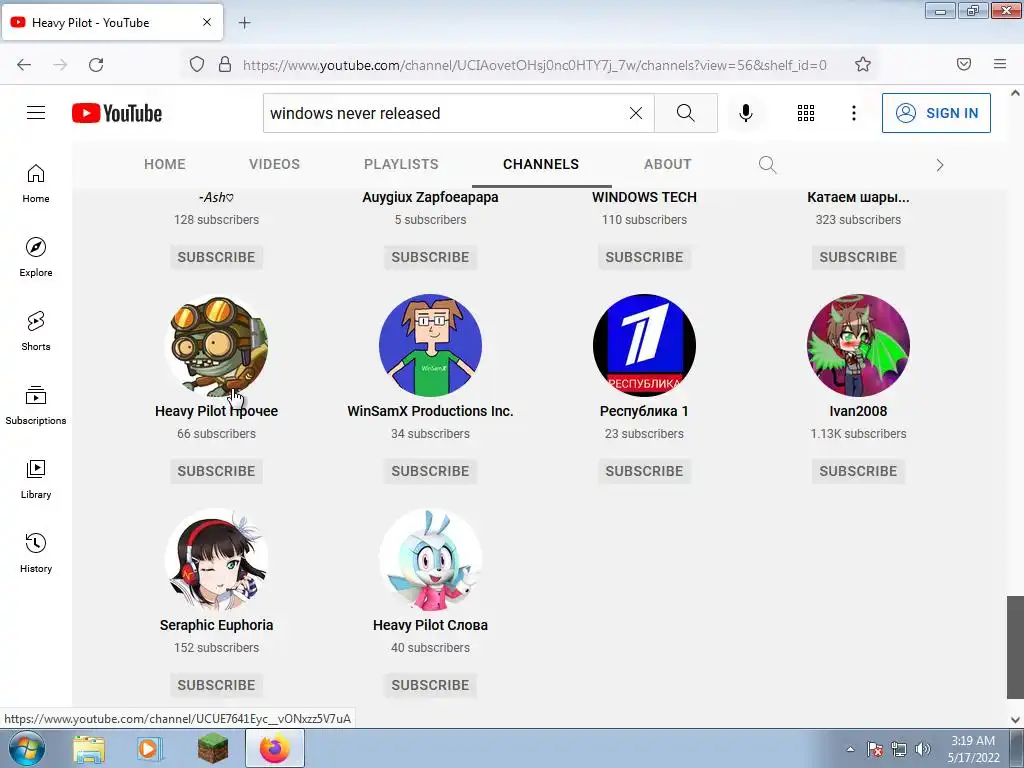Open -Ash channel name link
The width and height of the screenshot is (1024, 768).
tap(216, 197)
